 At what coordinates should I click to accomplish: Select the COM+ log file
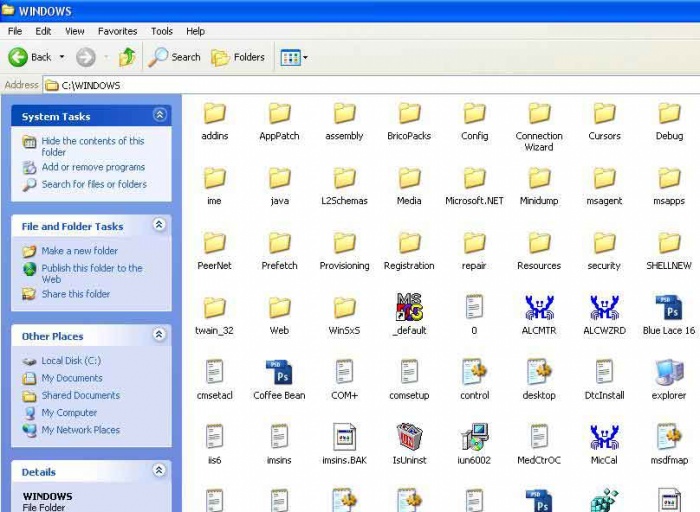pos(345,379)
